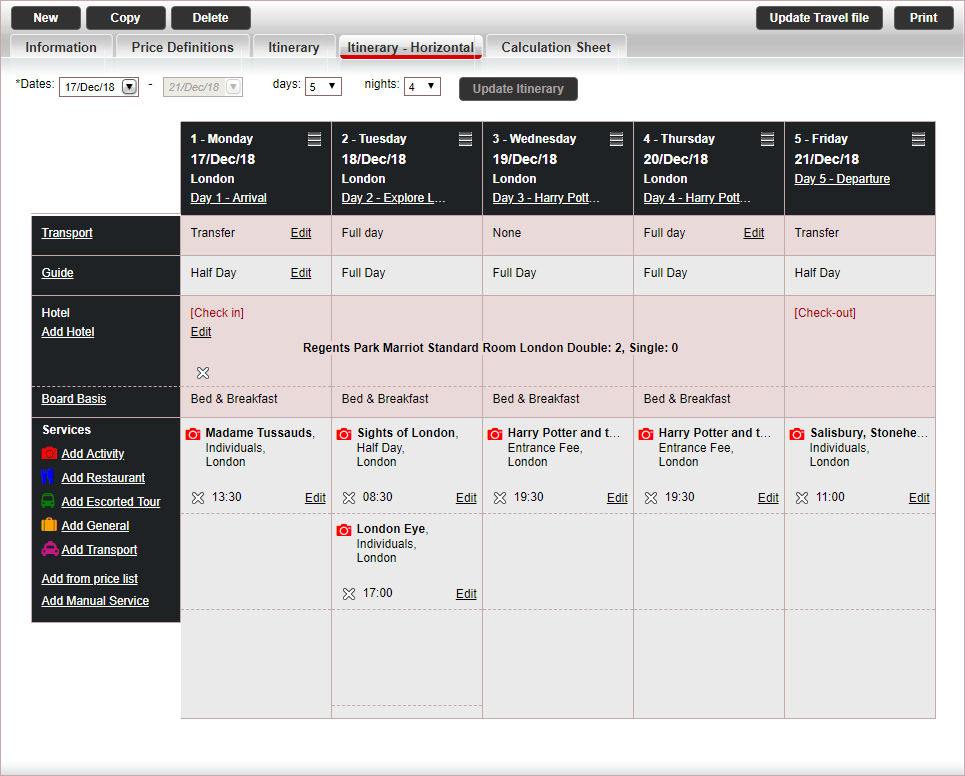Edit the Madame Tussauds activity
Image resolution: width=965 pixels, height=776 pixels.
click(315, 498)
